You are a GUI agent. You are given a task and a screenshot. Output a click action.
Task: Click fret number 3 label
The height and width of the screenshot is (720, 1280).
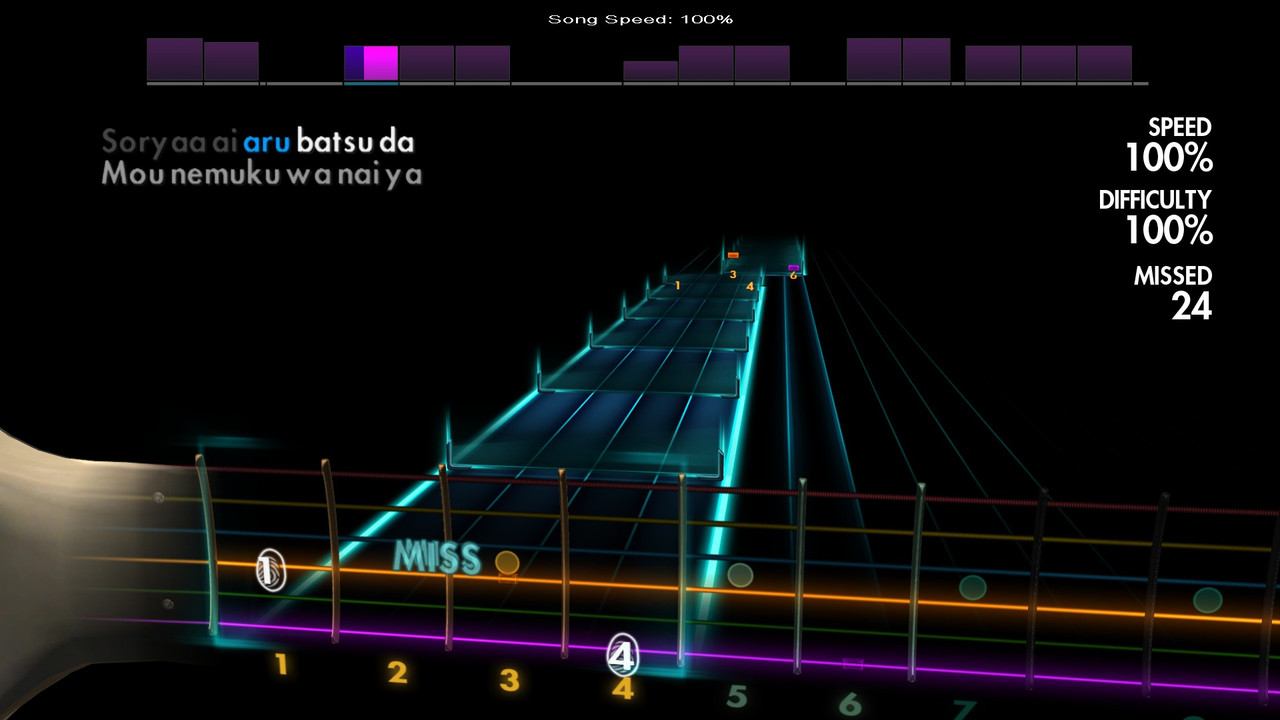pyautogui.click(x=510, y=681)
